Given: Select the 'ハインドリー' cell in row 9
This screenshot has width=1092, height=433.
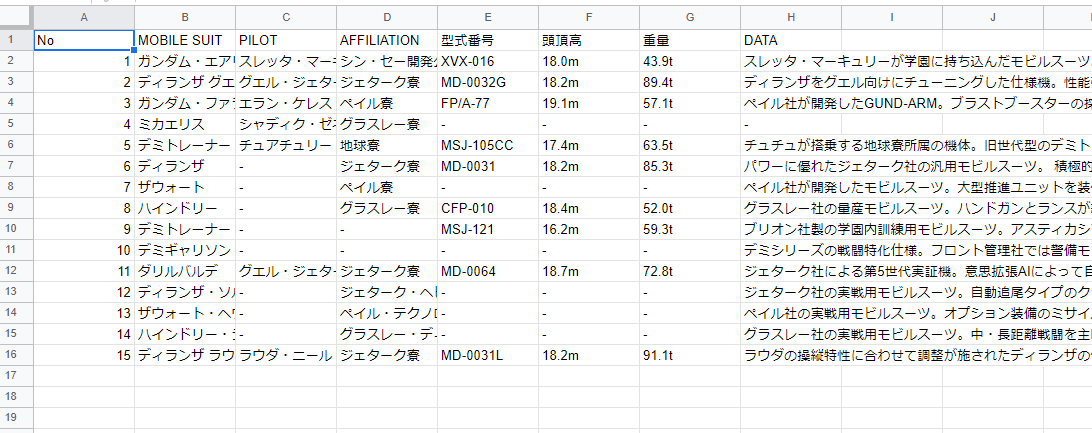Looking at the screenshot, I should [185, 208].
